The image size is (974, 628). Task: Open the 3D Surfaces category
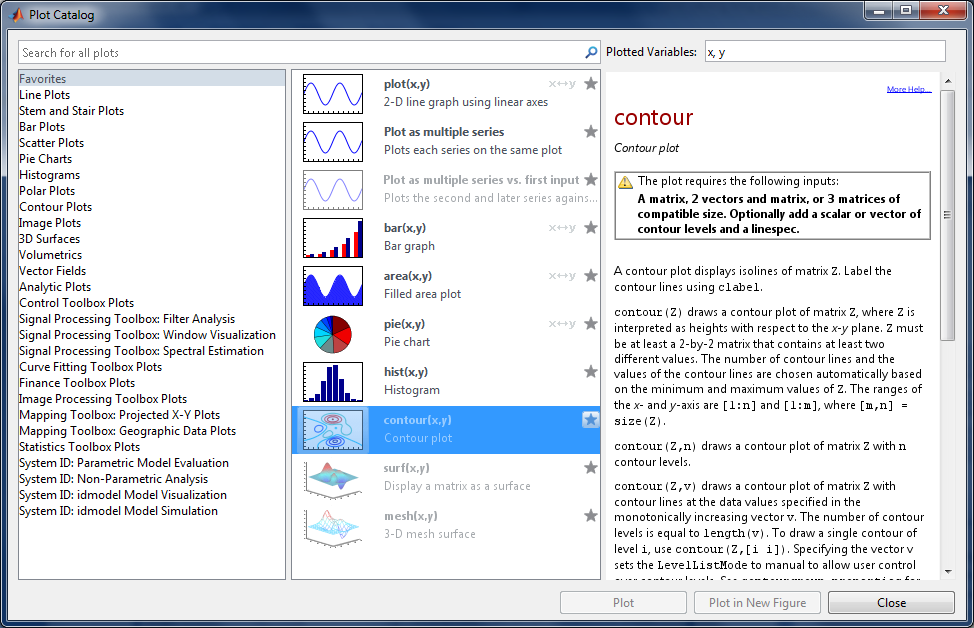49,239
